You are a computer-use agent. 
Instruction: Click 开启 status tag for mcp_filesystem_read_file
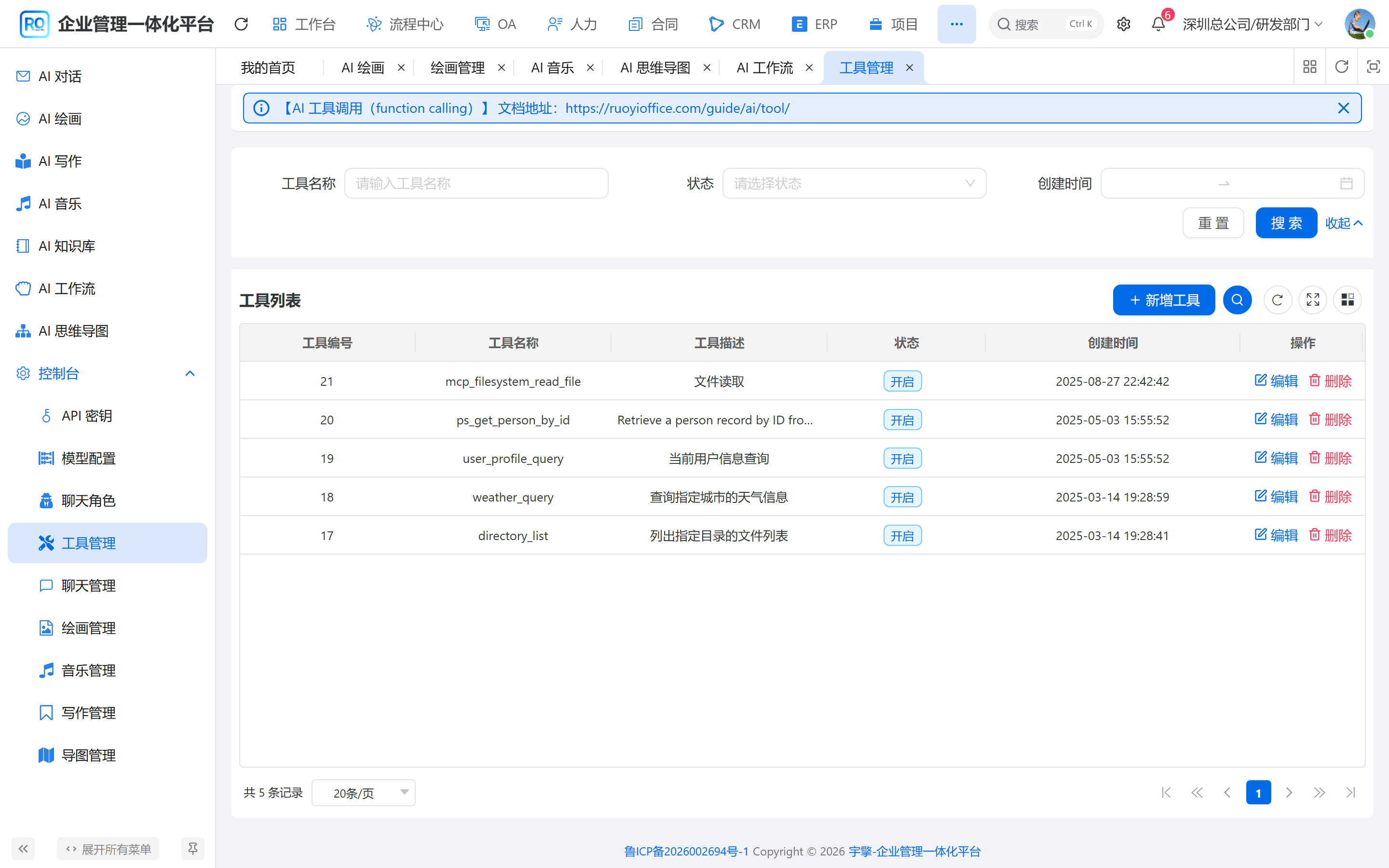coord(902,381)
